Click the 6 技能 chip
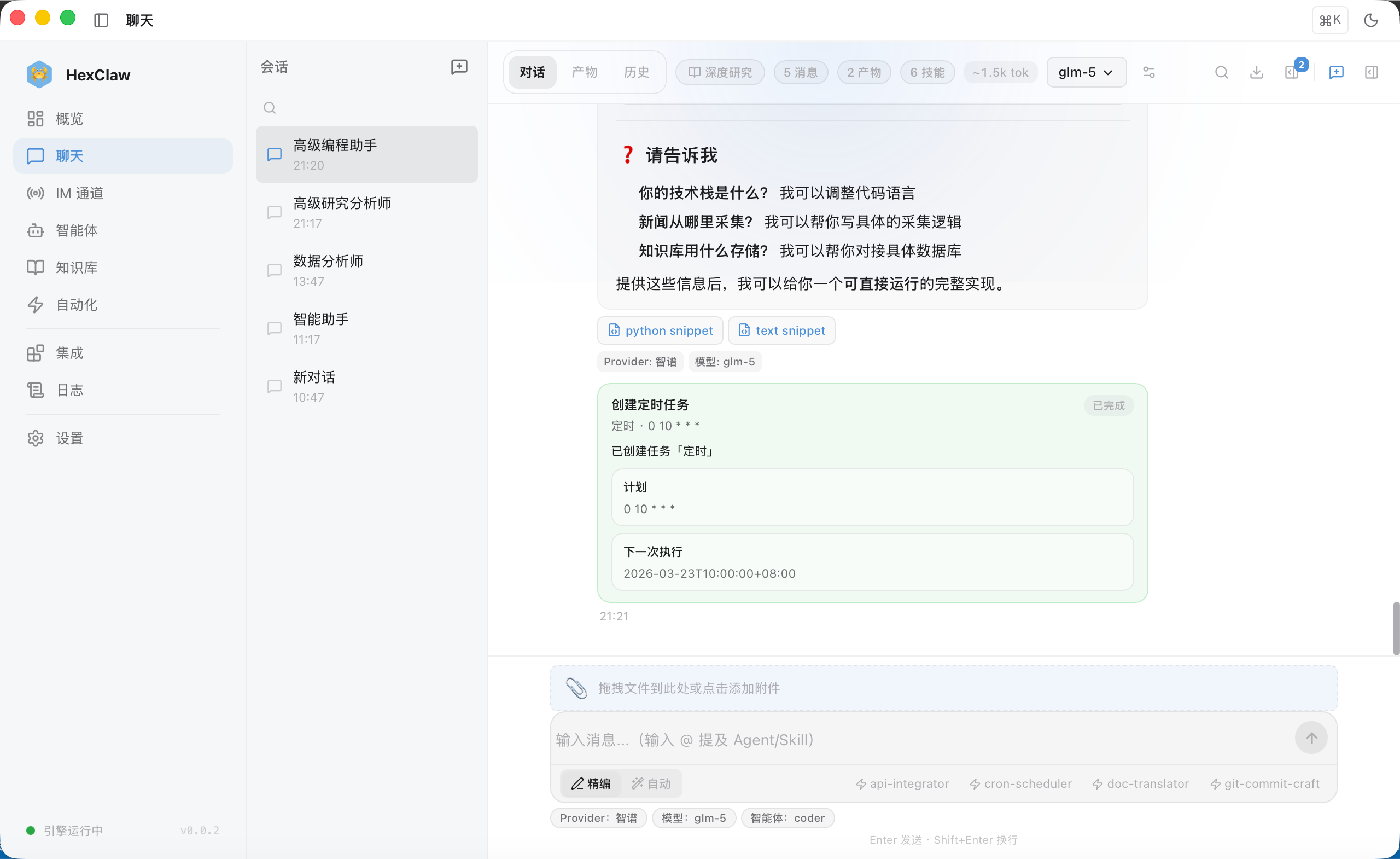This screenshot has width=1400, height=859. pos(927,72)
